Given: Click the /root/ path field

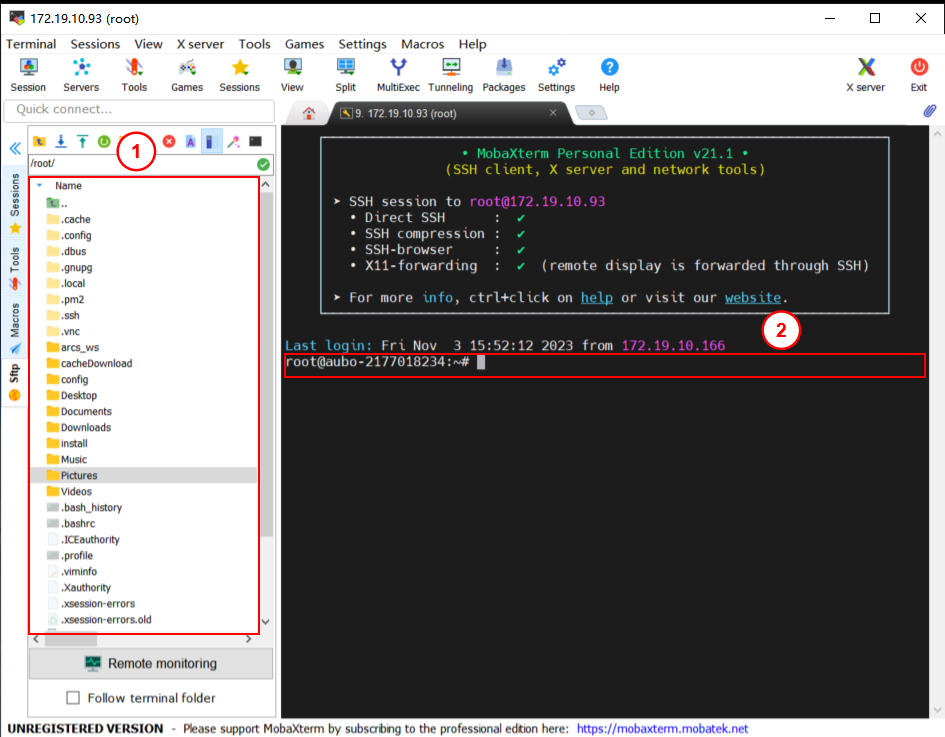Looking at the screenshot, I should 142,164.
